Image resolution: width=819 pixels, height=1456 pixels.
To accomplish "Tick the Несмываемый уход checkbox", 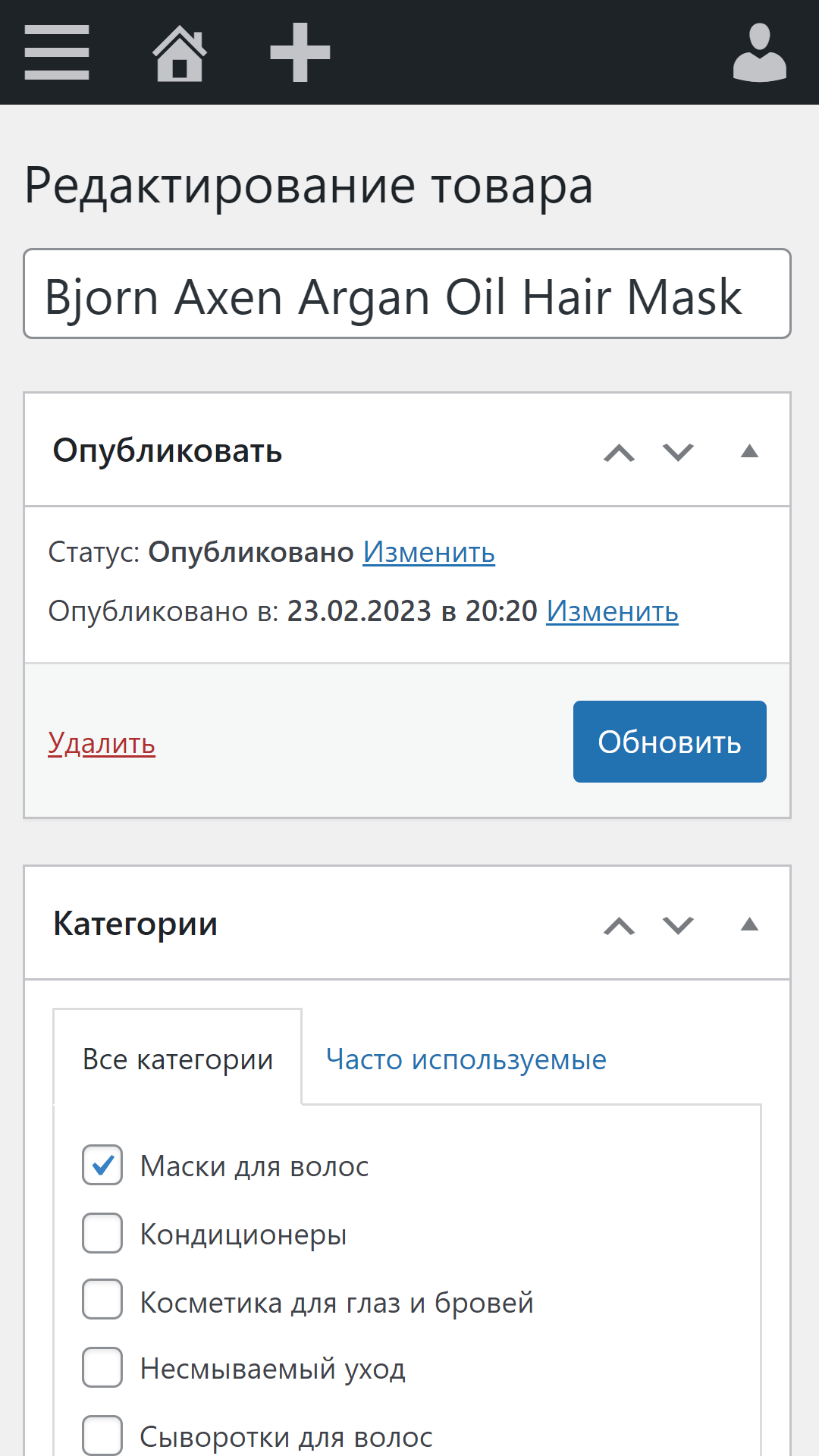I will [102, 1367].
